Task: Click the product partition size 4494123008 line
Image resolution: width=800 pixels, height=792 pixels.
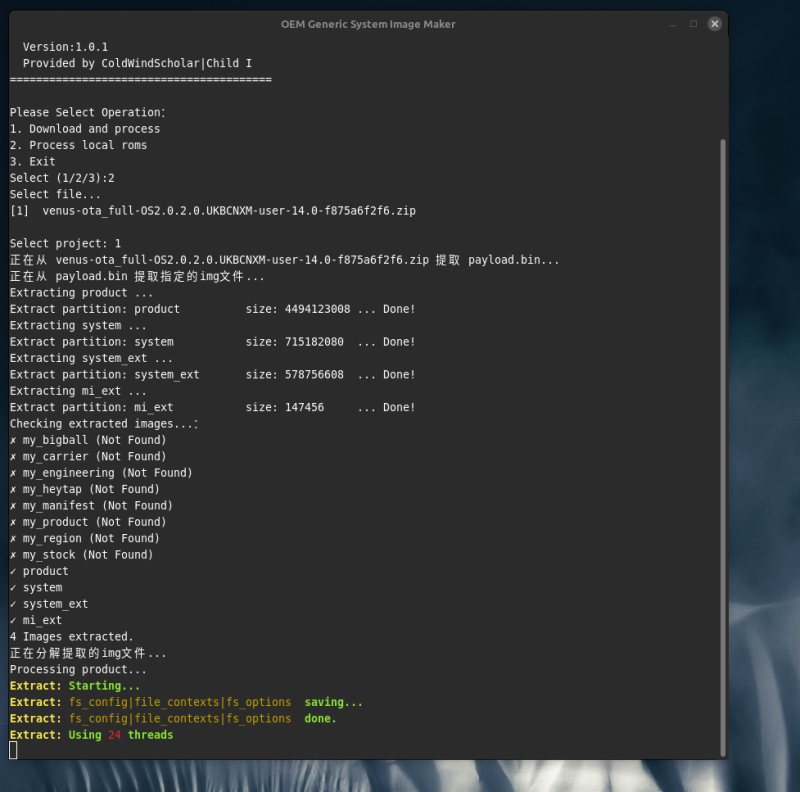Action: pyautogui.click(x=213, y=309)
